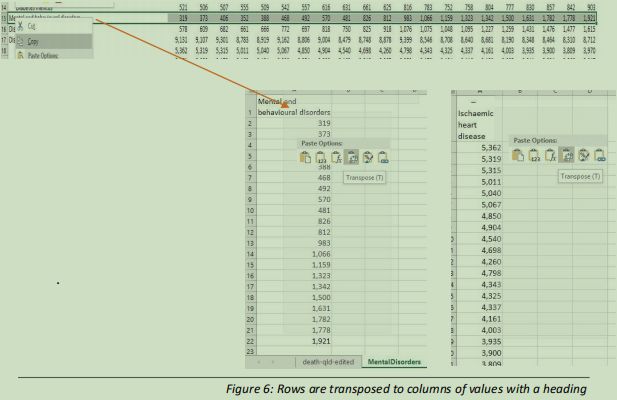Select row 22 header in left spreadsheet
This screenshot has height=400, width=617.
(x=249, y=341)
